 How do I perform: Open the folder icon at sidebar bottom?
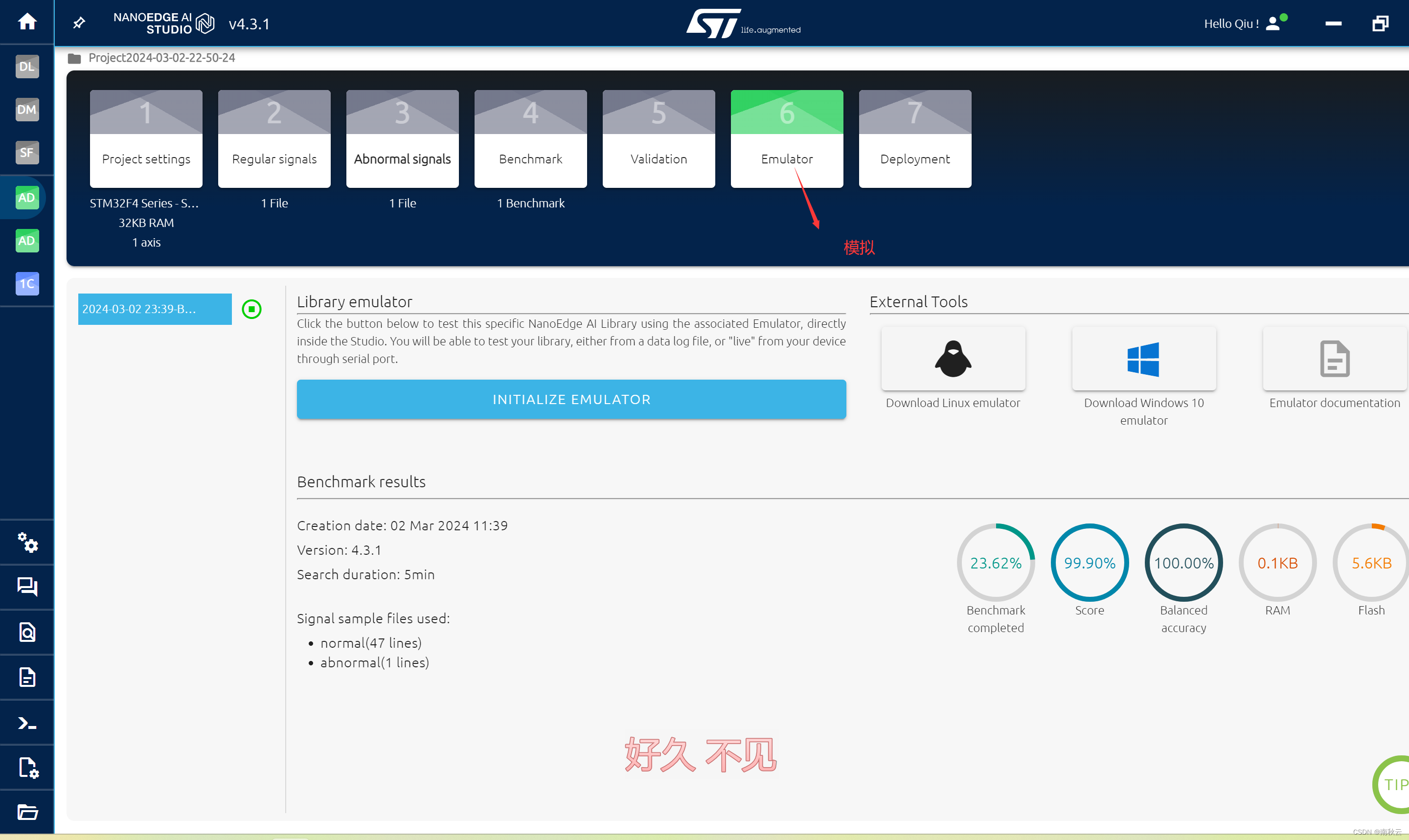(x=27, y=812)
